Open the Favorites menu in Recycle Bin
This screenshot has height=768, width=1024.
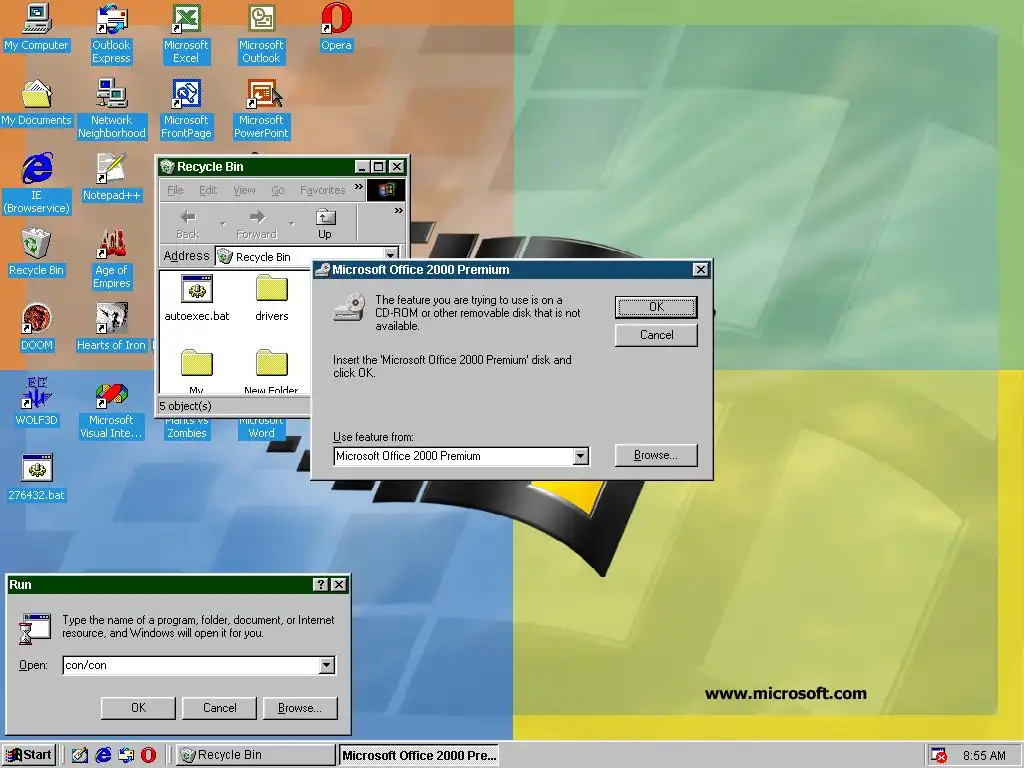[323, 190]
